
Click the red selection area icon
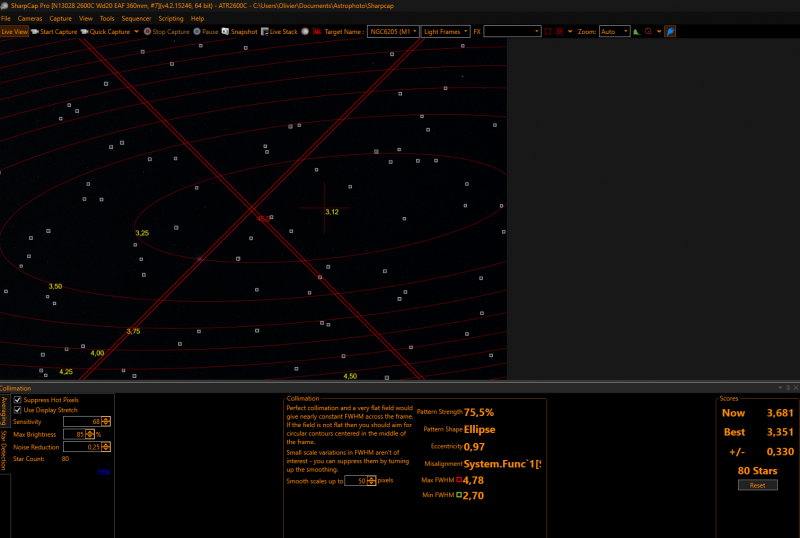[547, 32]
